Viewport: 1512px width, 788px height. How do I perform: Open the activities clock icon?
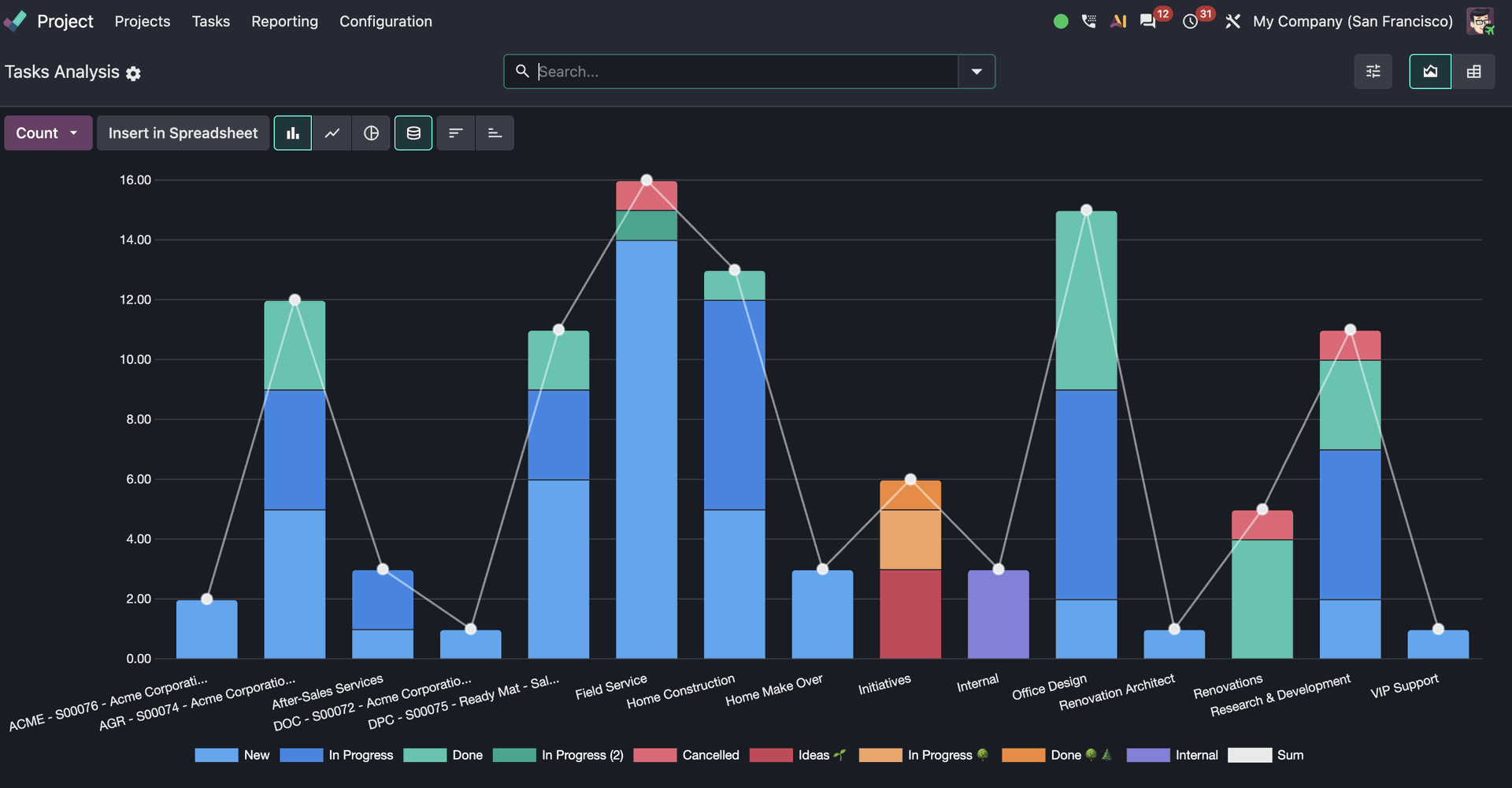click(x=1191, y=21)
